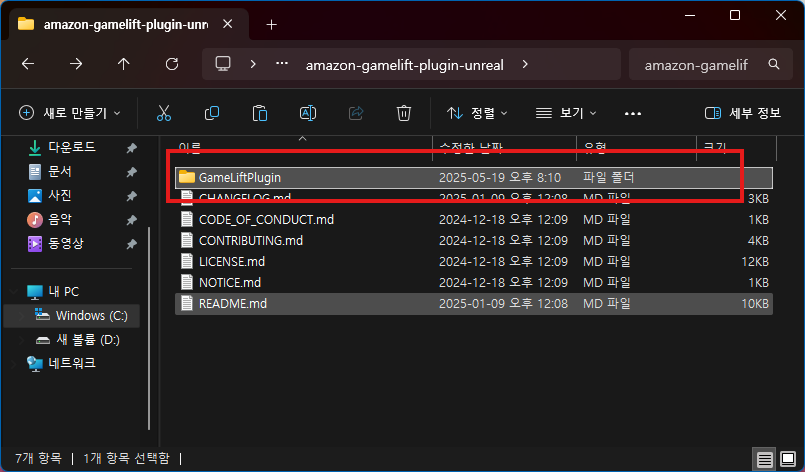Click the file icon of LICENSE.md
The image size is (805, 472).
click(x=187, y=261)
